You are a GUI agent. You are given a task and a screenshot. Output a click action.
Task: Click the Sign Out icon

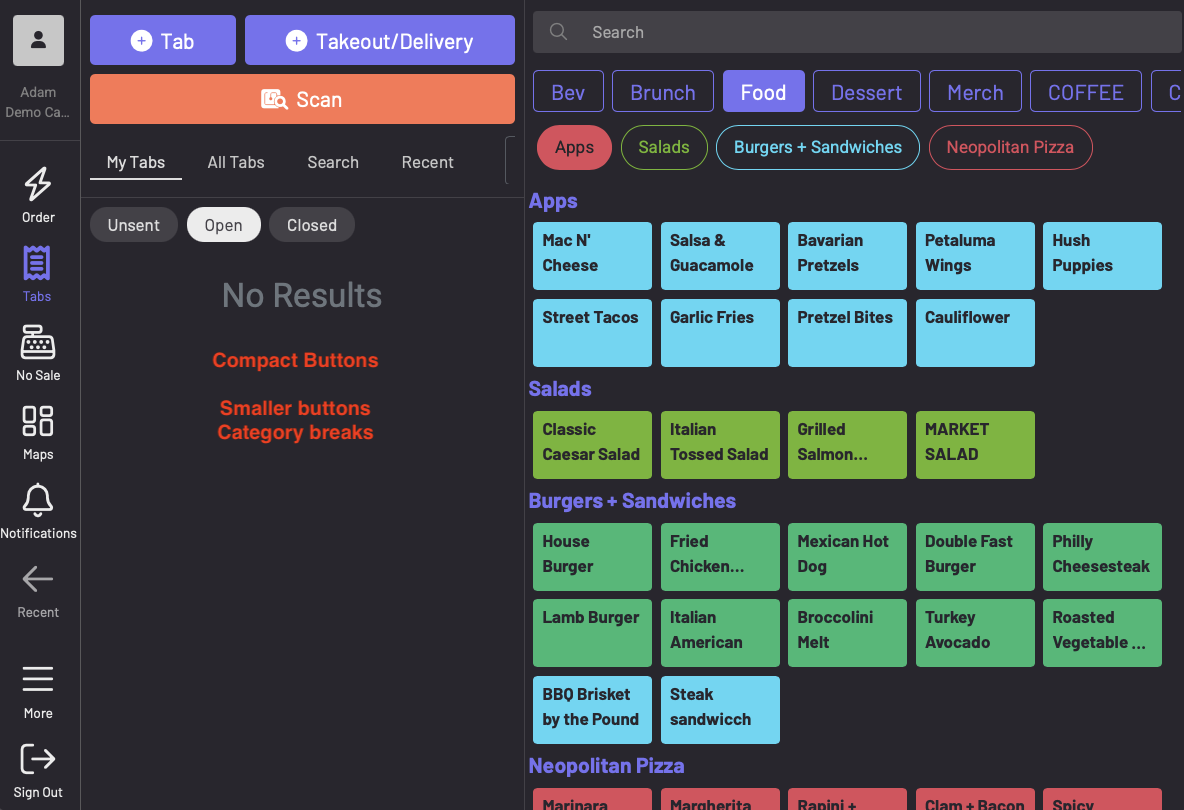coord(38,760)
